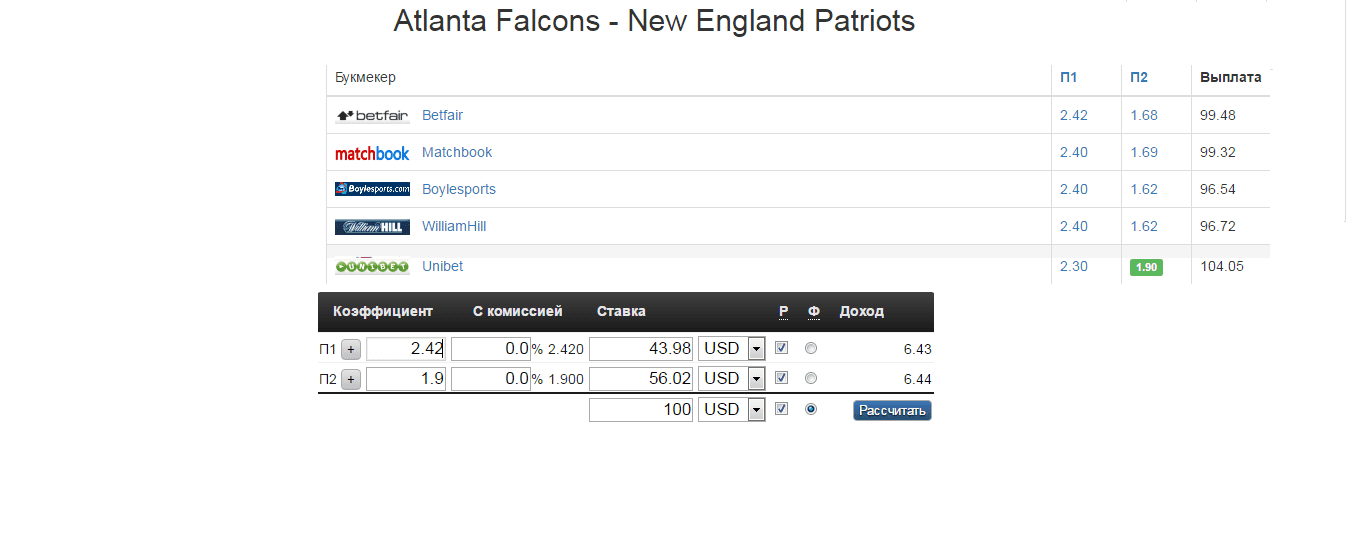Sort by П1 column header

[x=1068, y=77]
